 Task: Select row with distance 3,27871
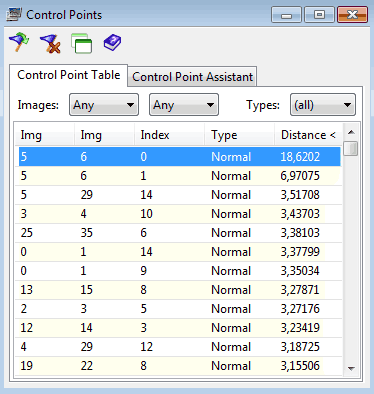click(180, 290)
